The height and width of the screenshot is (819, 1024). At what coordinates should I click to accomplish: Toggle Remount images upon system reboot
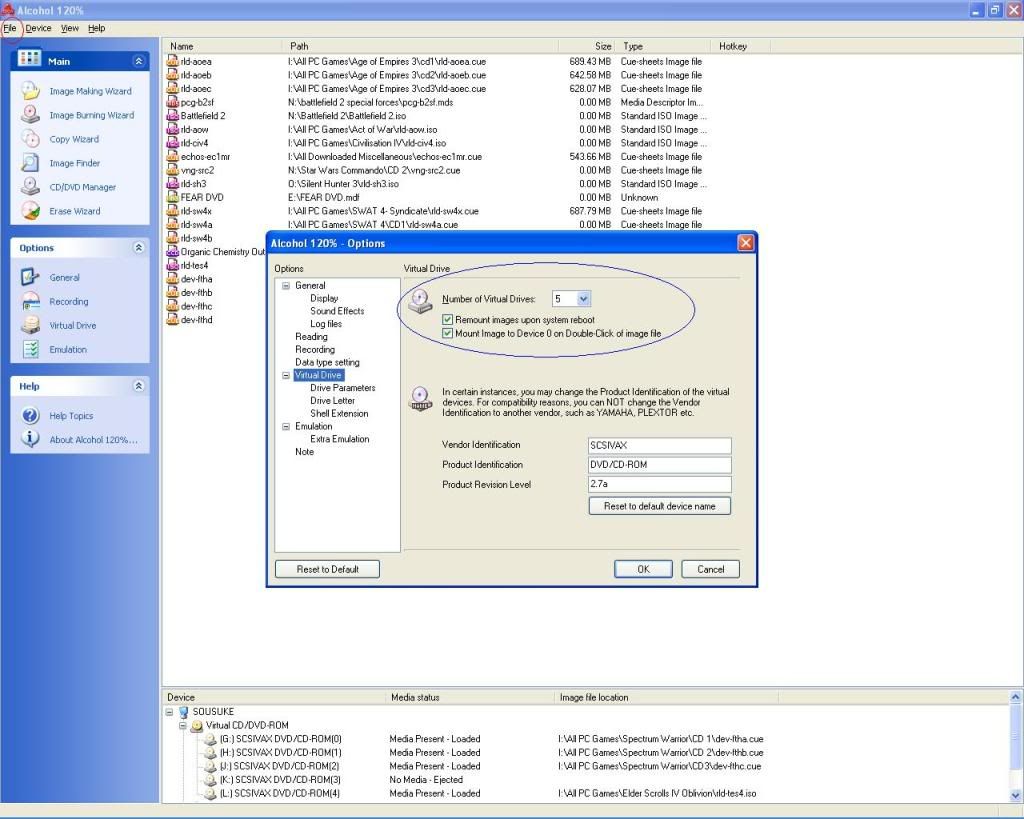[x=448, y=320]
